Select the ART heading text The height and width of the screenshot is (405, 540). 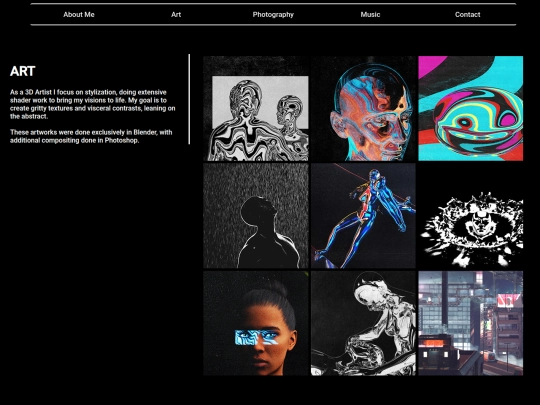coord(23,71)
